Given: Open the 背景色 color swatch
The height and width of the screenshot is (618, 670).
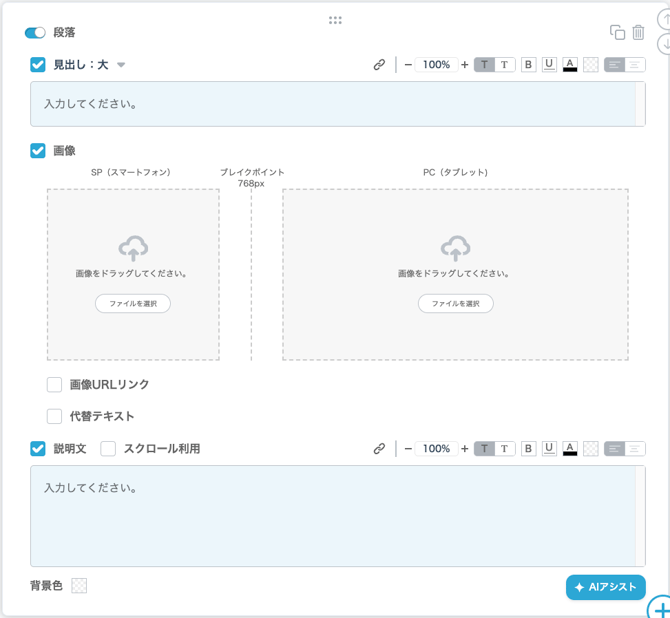Looking at the screenshot, I should [x=79, y=586].
